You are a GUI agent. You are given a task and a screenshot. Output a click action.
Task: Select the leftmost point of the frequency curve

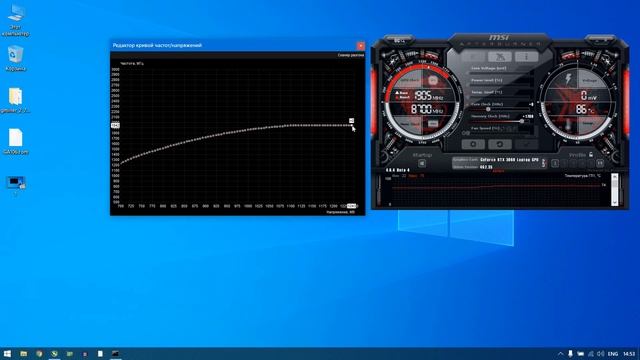[121, 164]
